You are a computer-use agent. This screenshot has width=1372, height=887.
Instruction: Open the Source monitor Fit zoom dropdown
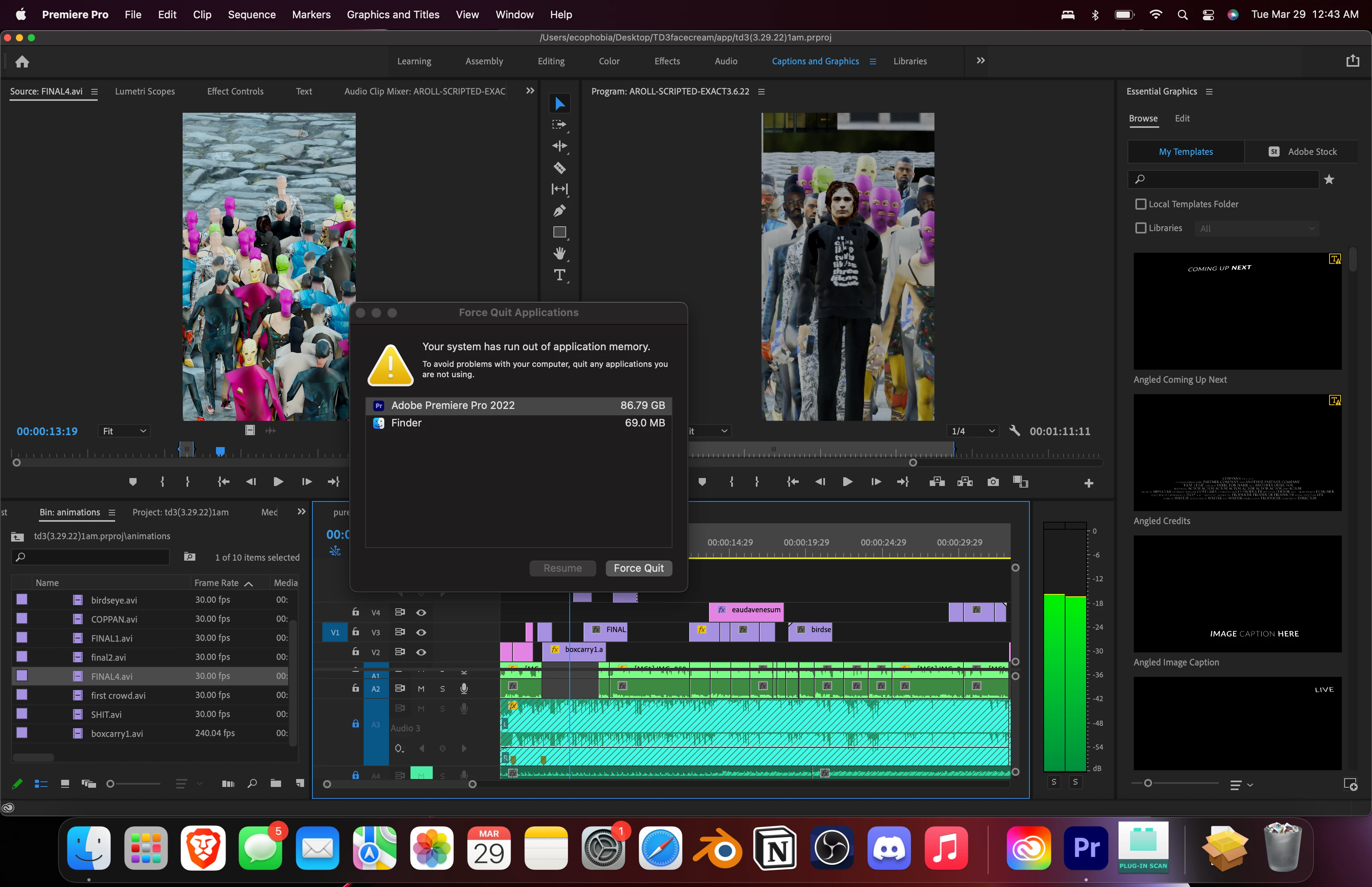[124, 431]
